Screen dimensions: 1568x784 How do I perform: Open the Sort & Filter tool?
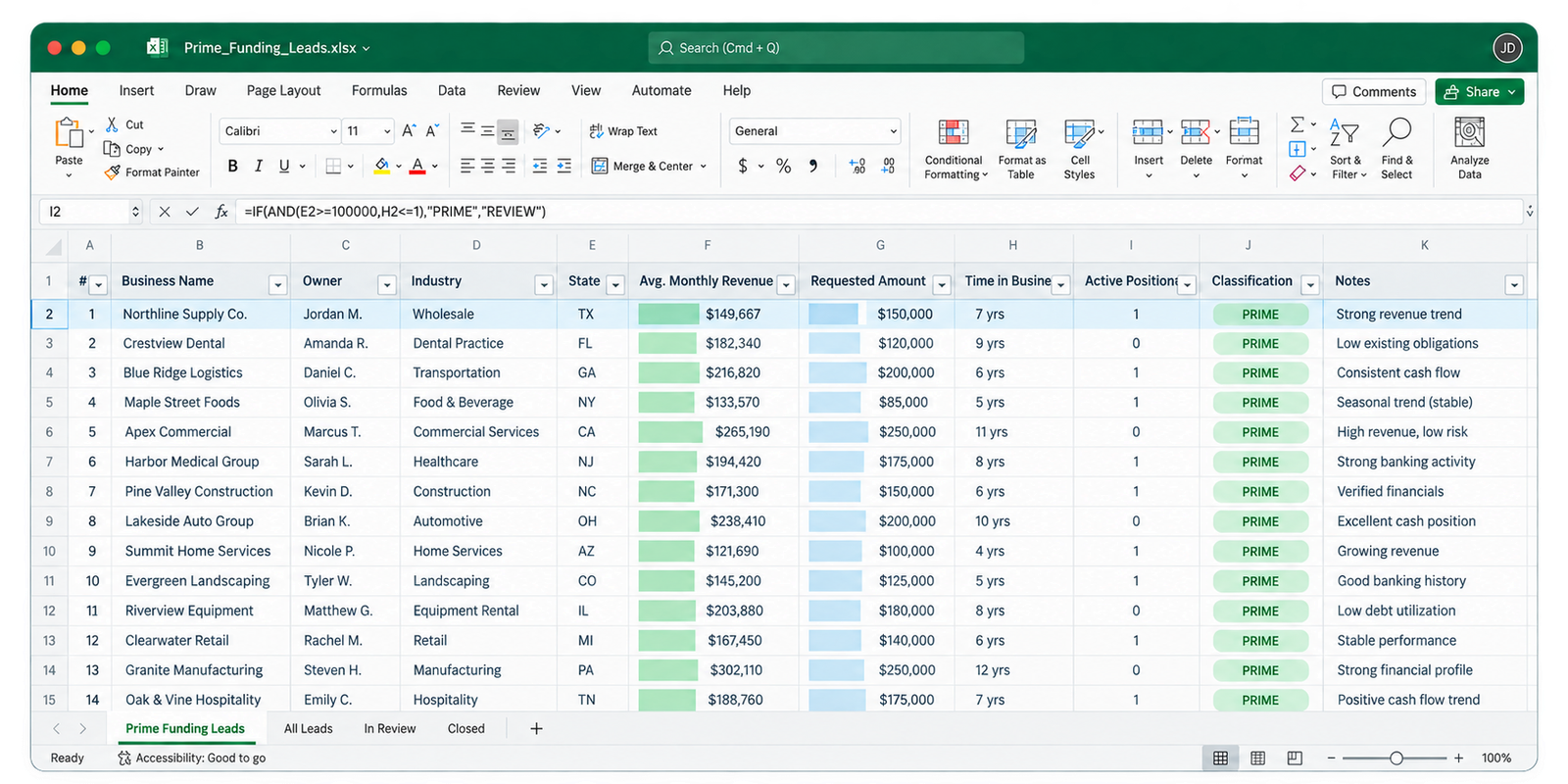(1346, 149)
